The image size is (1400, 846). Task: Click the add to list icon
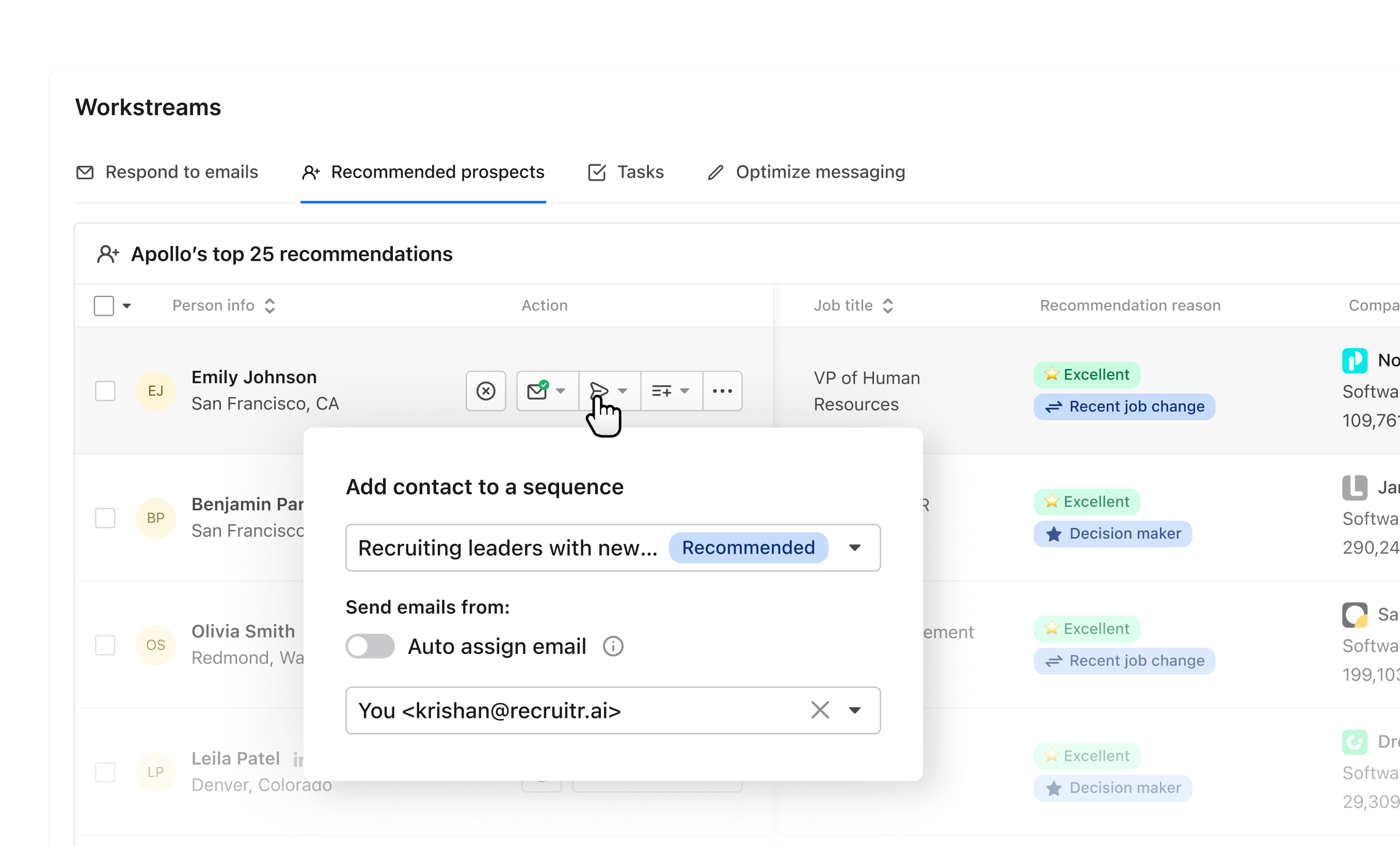pyautogui.click(x=661, y=390)
